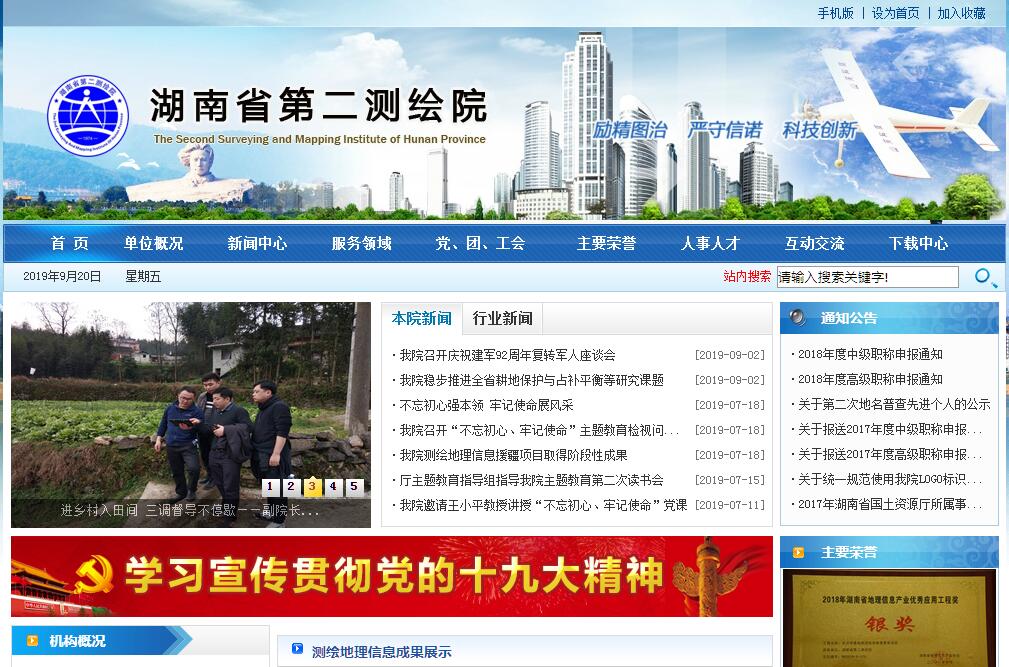Open the 新闻中心 navigation menu
The image size is (1009, 667).
[257, 243]
